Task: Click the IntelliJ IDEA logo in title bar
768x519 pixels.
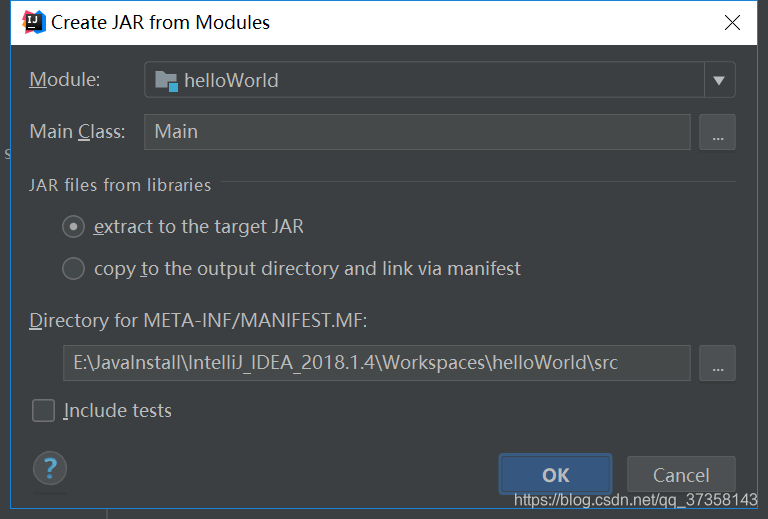Action: [34, 23]
